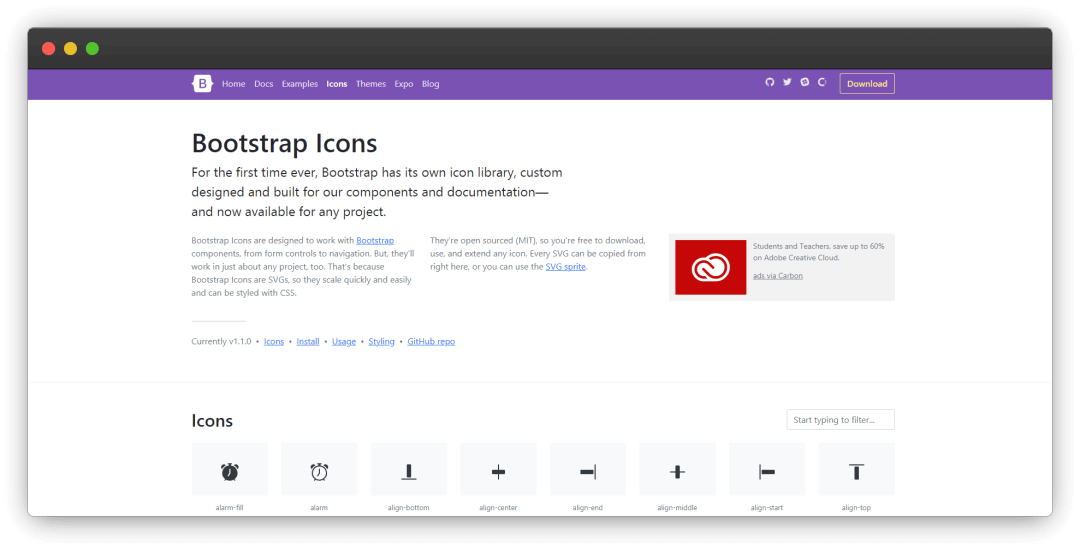Open the GitHub icon in navbar
The width and height of the screenshot is (1080, 544).
769,82
